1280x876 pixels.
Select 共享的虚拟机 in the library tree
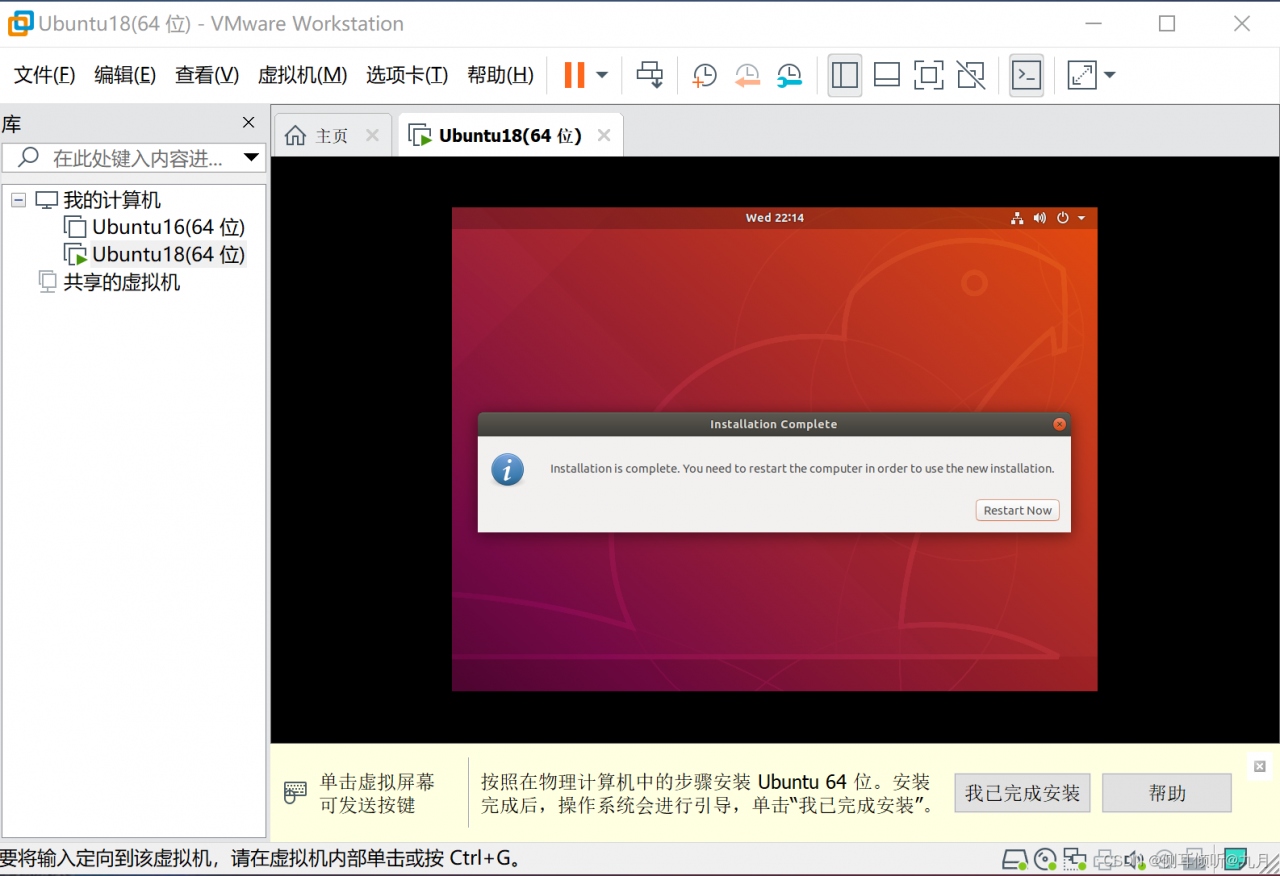121,282
